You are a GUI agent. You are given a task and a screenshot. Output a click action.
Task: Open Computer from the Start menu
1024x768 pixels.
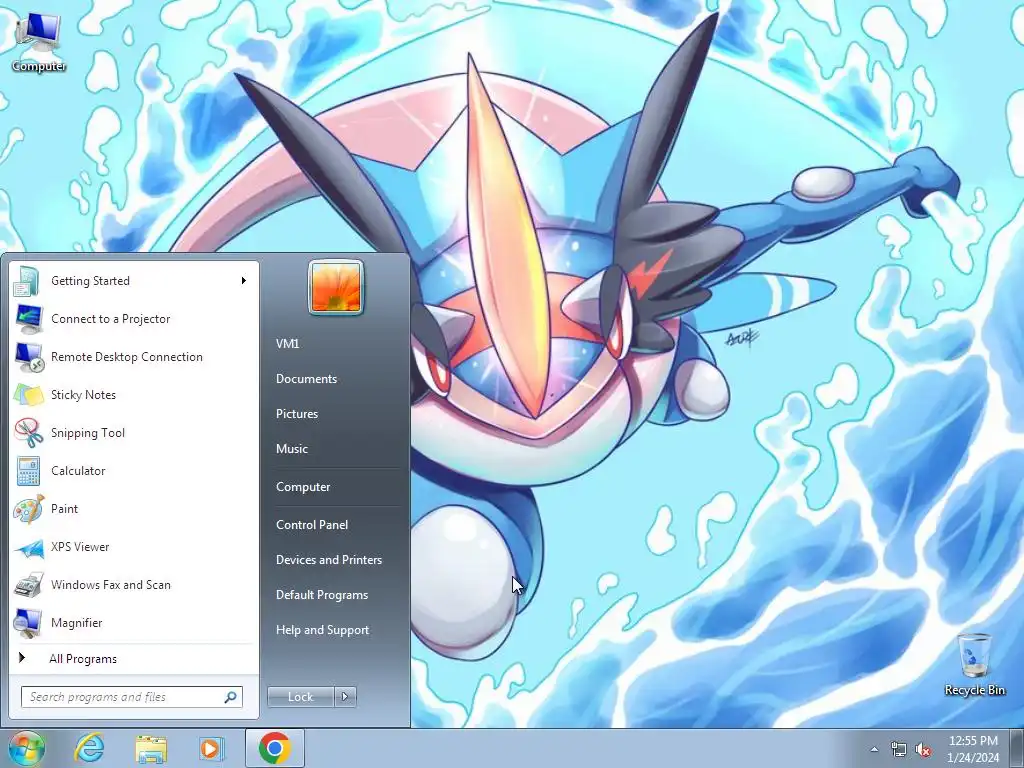(x=303, y=487)
